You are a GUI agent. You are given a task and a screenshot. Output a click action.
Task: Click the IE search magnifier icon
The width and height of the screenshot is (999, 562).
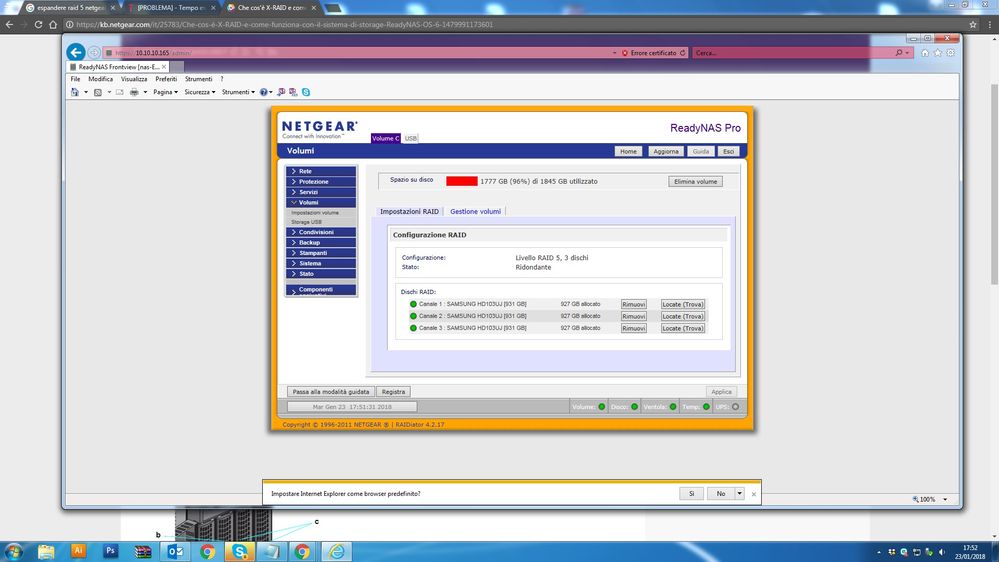point(899,53)
